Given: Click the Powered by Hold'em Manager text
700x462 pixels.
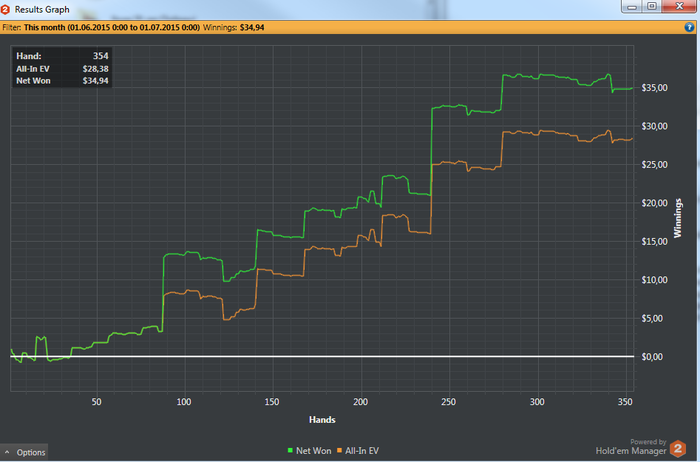Looking at the screenshot, I should (631, 447).
